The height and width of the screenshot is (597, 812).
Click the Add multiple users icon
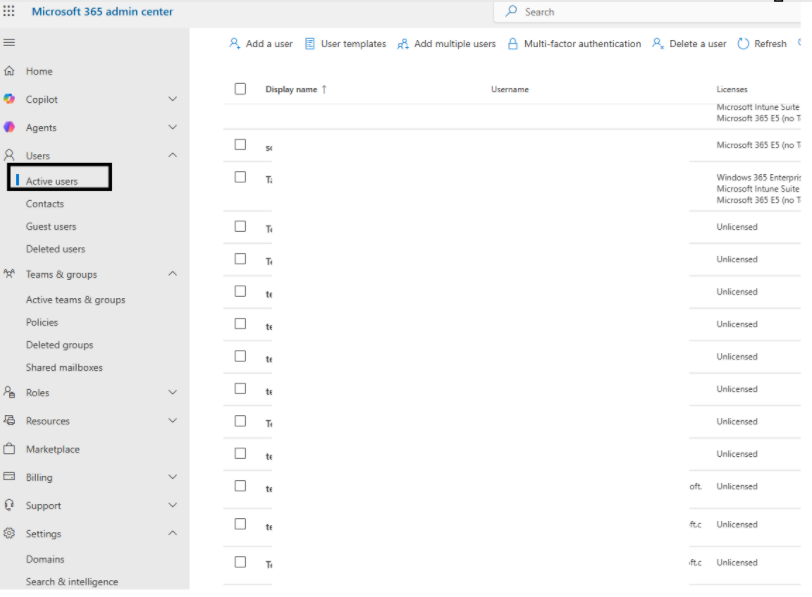click(x=403, y=43)
